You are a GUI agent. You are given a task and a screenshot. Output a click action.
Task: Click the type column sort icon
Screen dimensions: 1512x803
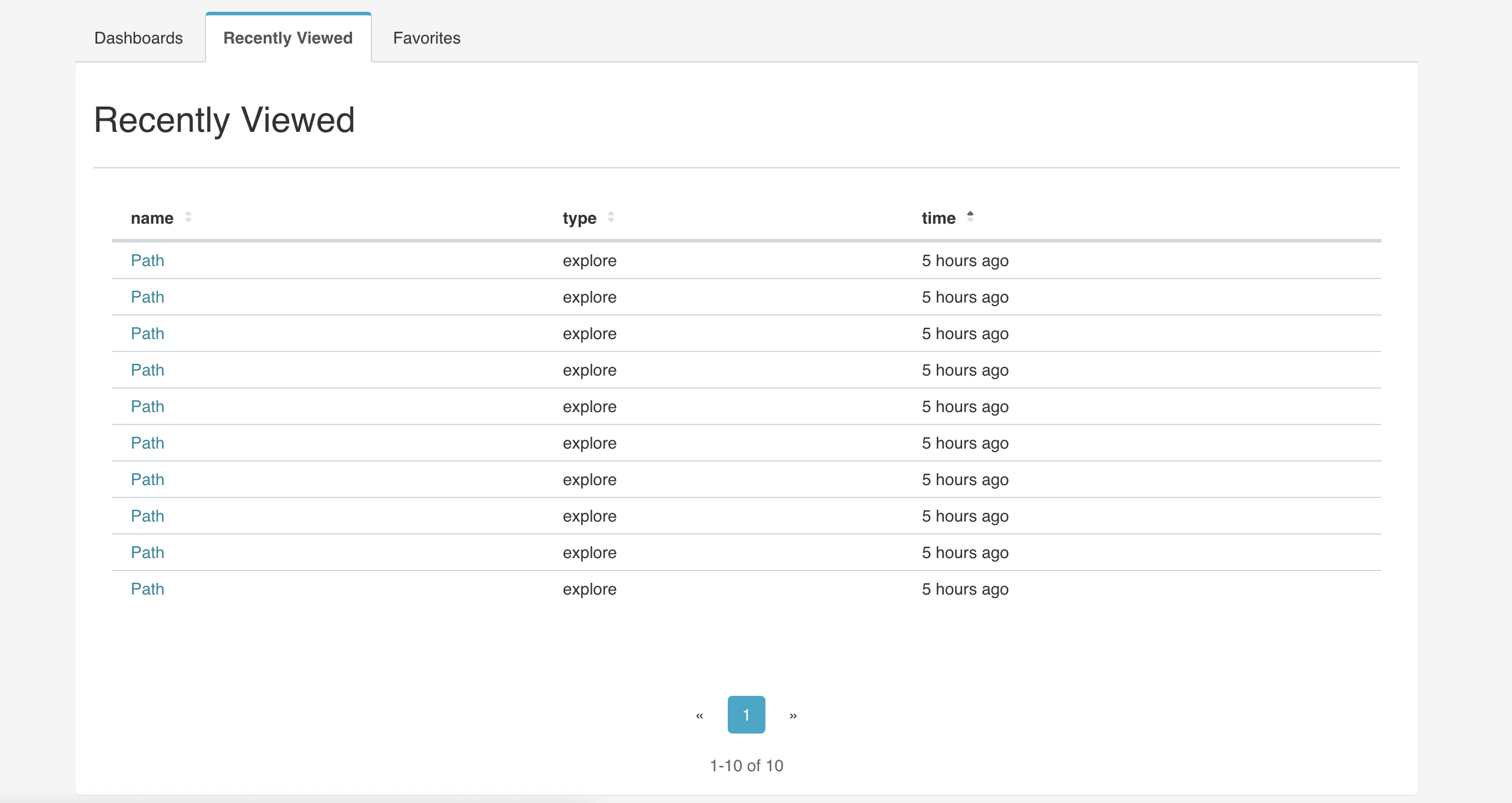click(611, 217)
